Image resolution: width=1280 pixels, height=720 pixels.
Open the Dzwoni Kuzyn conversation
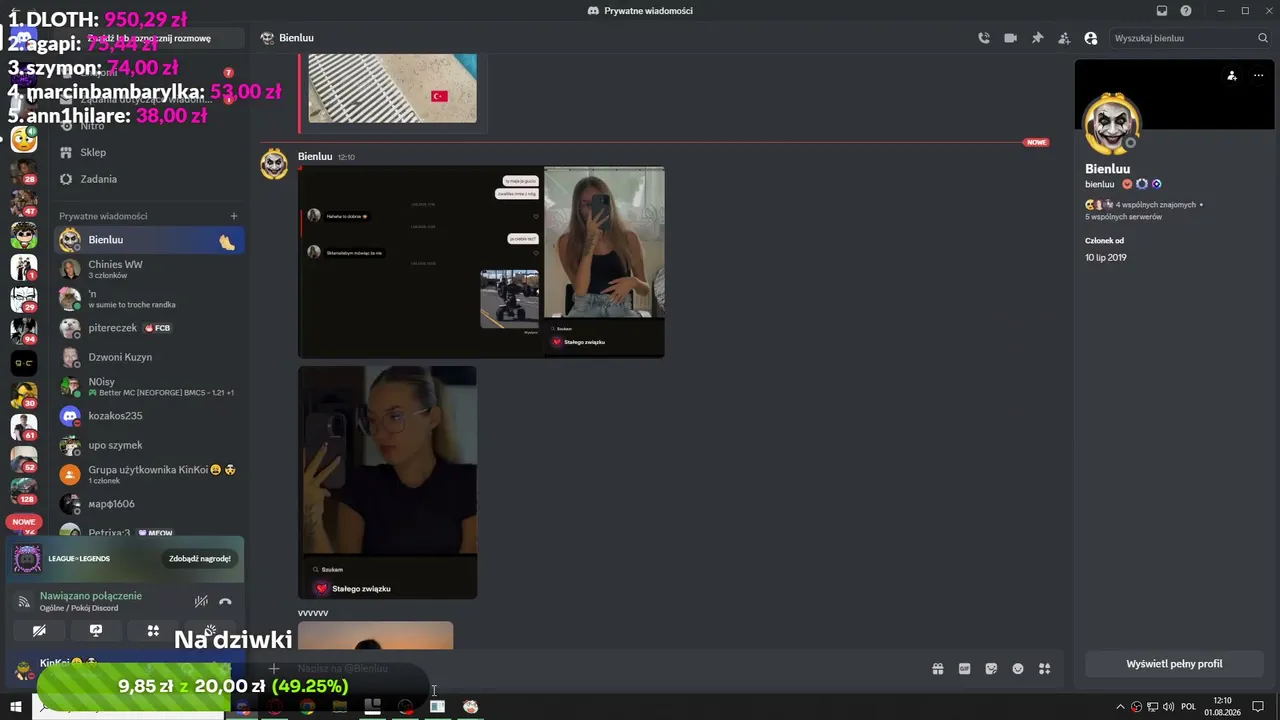[150, 357]
